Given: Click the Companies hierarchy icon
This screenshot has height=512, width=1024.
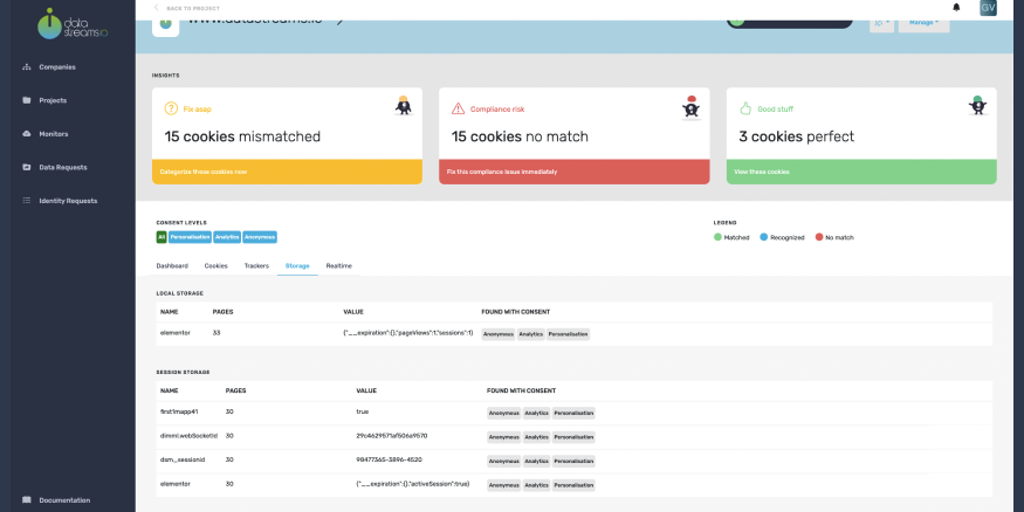Looking at the screenshot, I should point(27,67).
